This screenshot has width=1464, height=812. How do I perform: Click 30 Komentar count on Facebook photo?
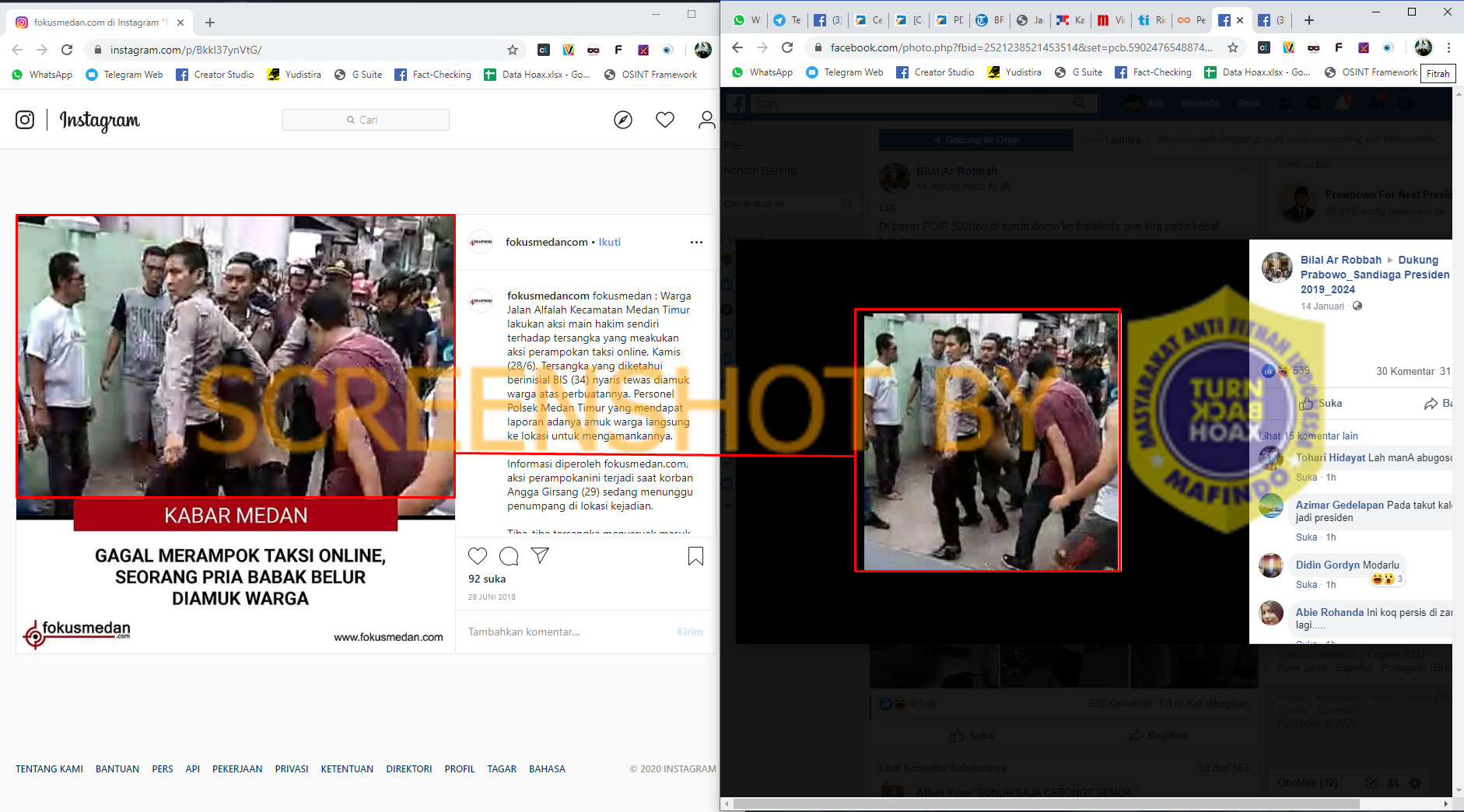tap(1405, 371)
